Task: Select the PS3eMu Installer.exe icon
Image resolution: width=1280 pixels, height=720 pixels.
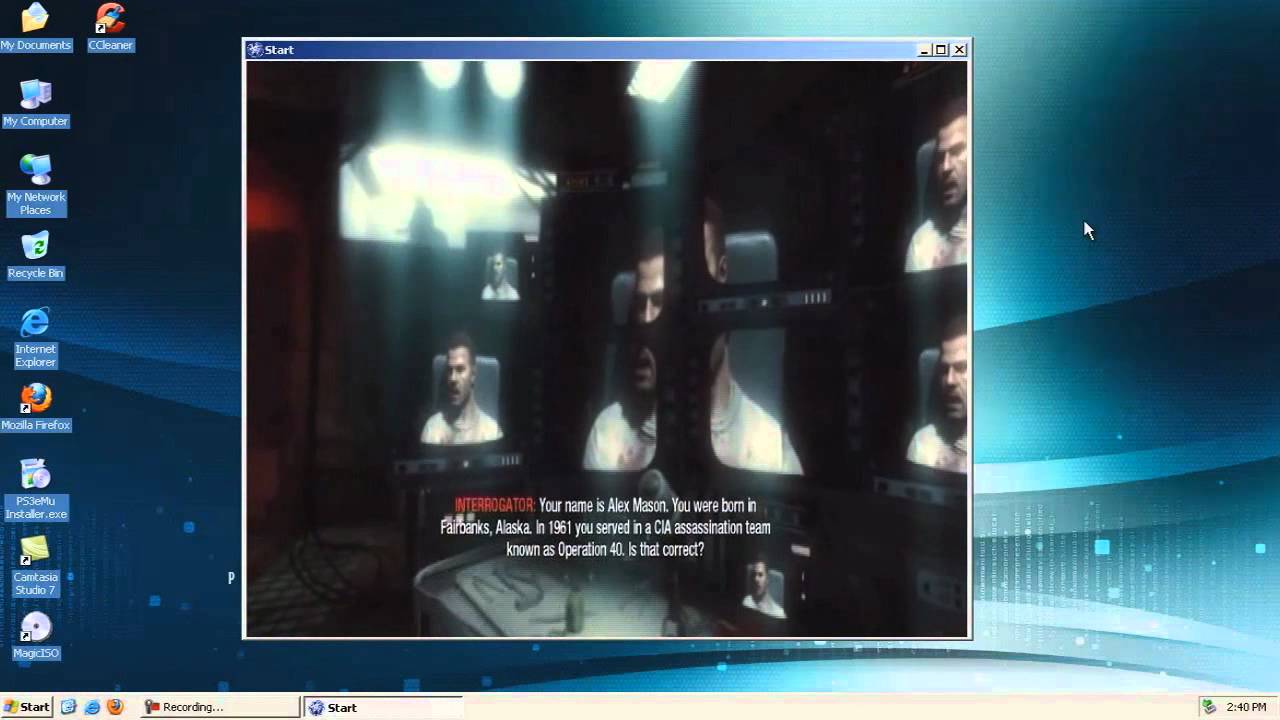Action: click(x=35, y=489)
